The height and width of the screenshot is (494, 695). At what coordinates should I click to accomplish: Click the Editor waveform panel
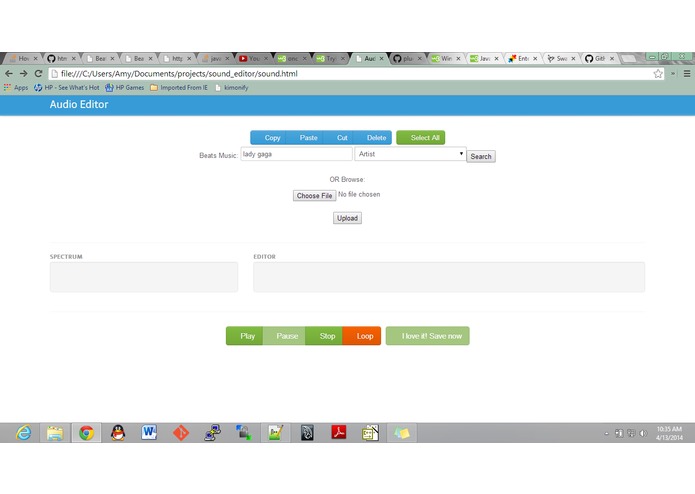pyautogui.click(x=449, y=277)
